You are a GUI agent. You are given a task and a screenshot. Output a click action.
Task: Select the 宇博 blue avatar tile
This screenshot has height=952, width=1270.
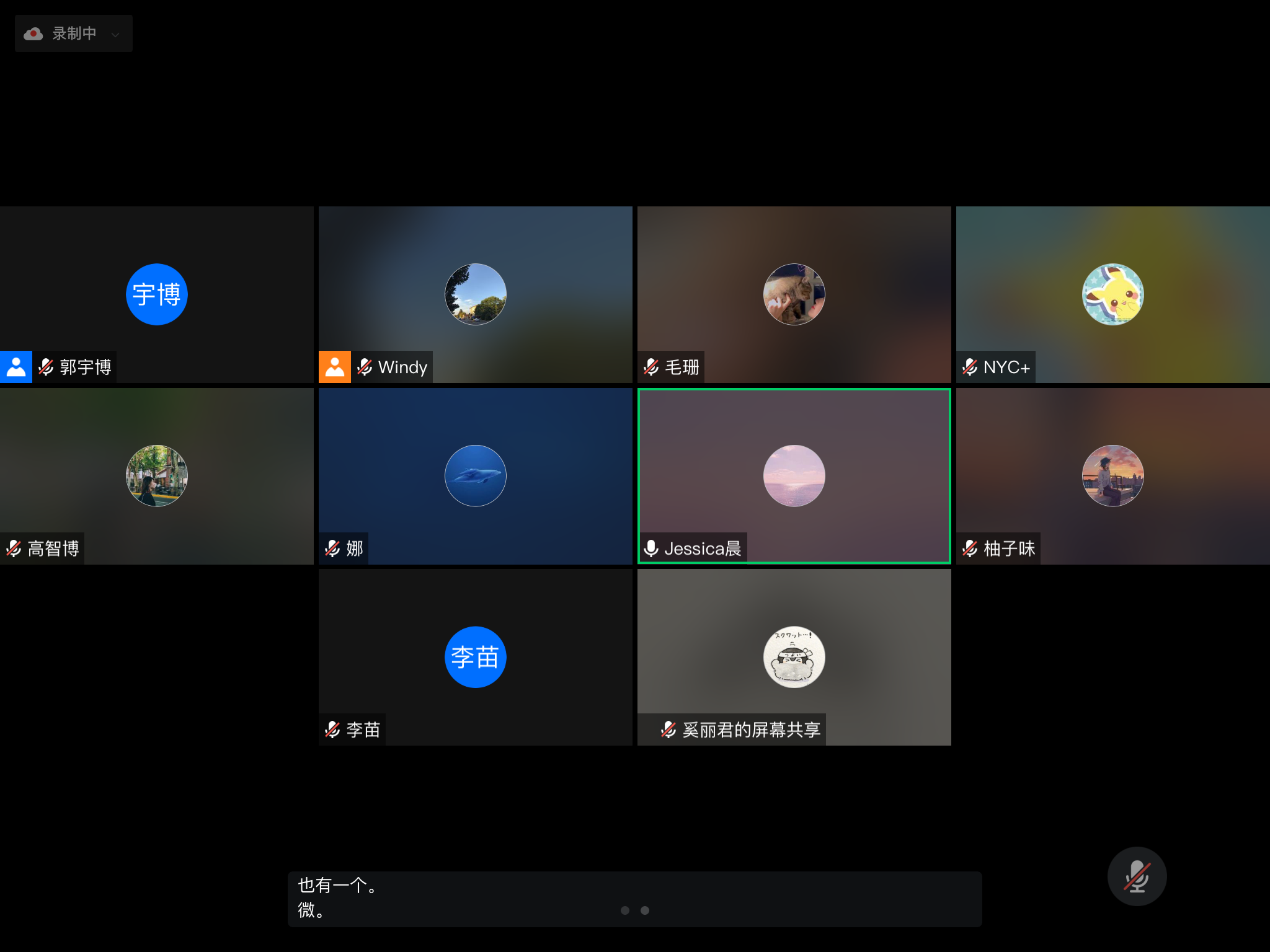click(x=157, y=294)
